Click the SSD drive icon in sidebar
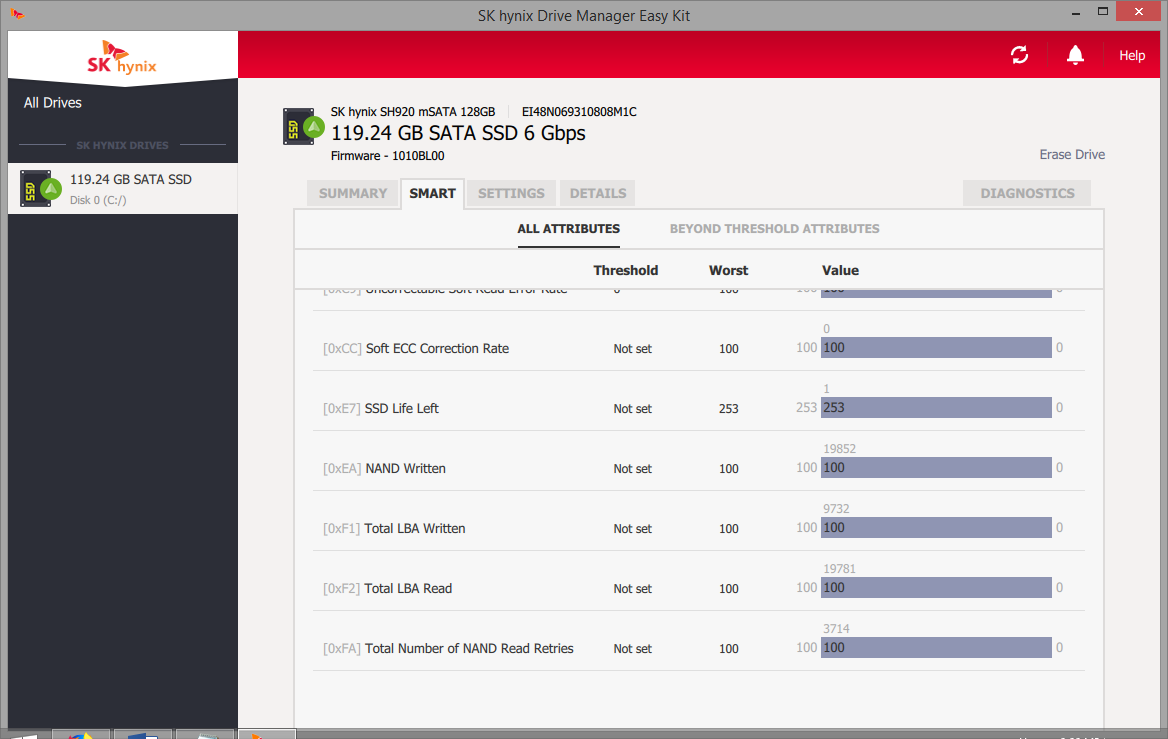 [40, 189]
